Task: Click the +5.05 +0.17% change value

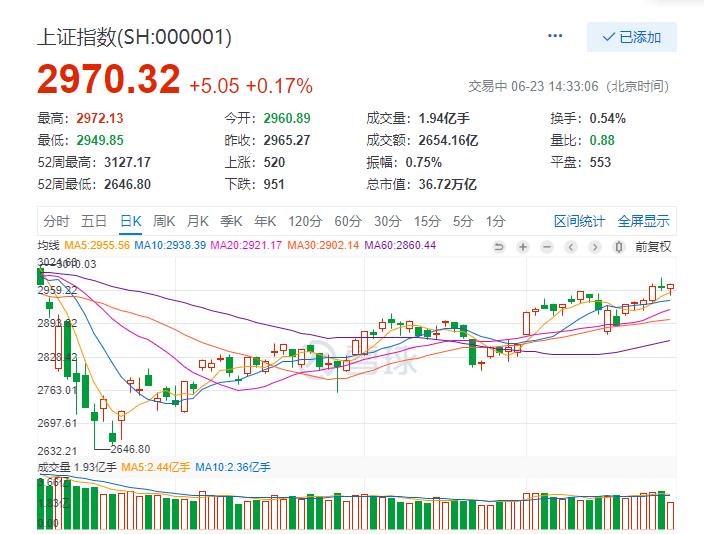Action: pyautogui.click(x=251, y=85)
